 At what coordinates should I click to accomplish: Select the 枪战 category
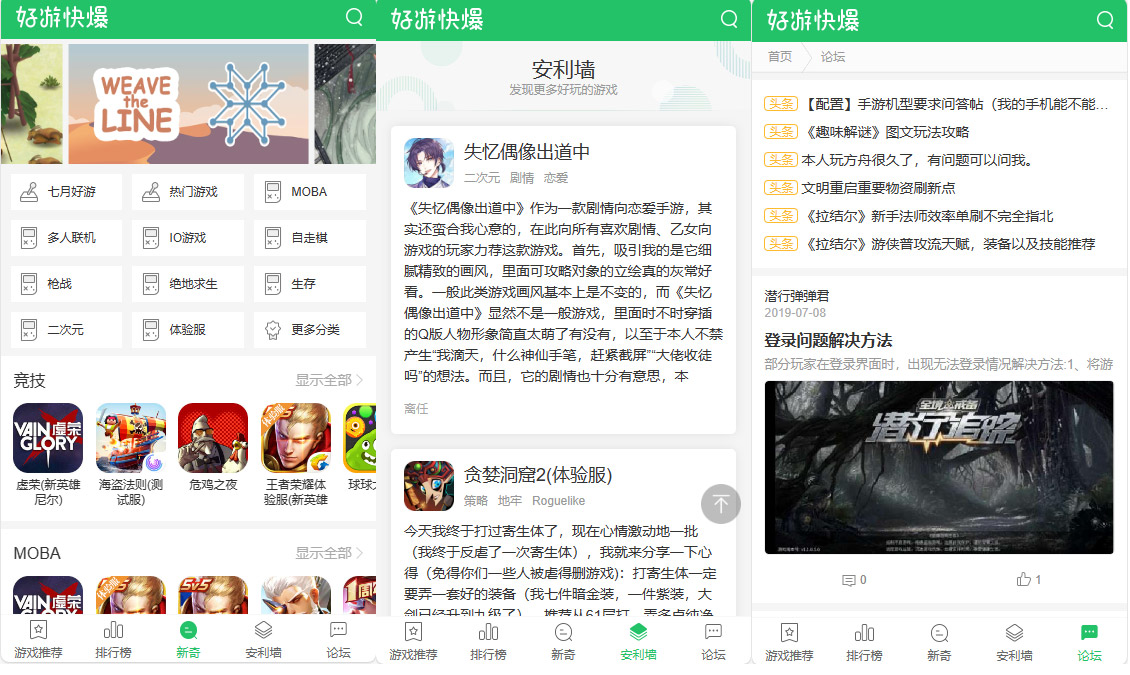(x=66, y=284)
